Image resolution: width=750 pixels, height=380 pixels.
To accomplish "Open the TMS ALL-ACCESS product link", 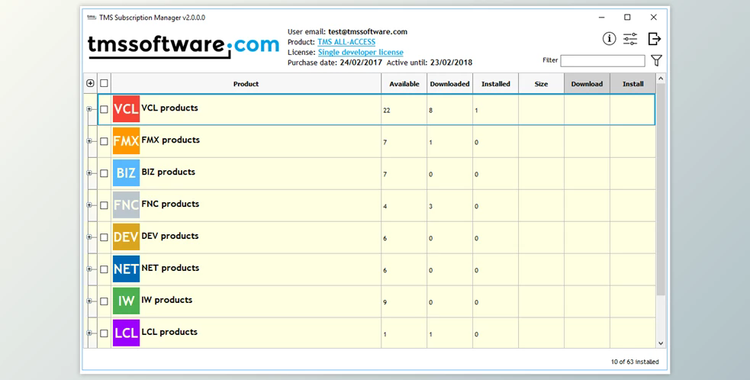I will pyautogui.click(x=346, y=42).
